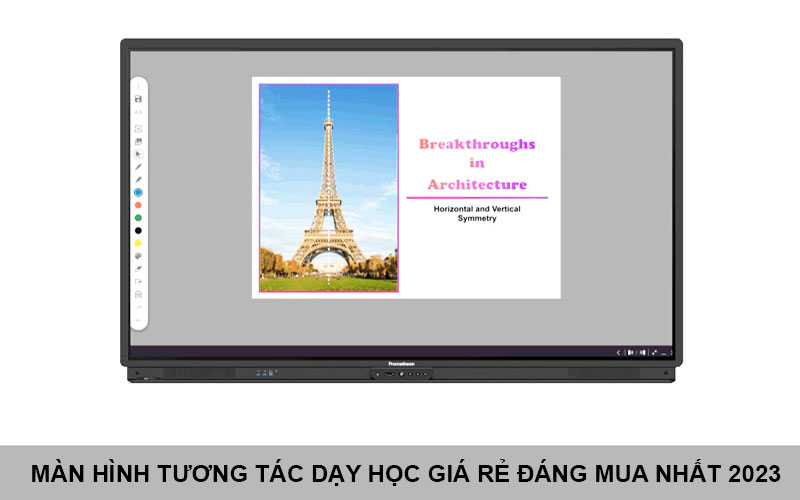Click the stacked pages icon below the page-with-arrow icon
The width and height of the screenshot is (800, 500).
click(x=138, y=294)
